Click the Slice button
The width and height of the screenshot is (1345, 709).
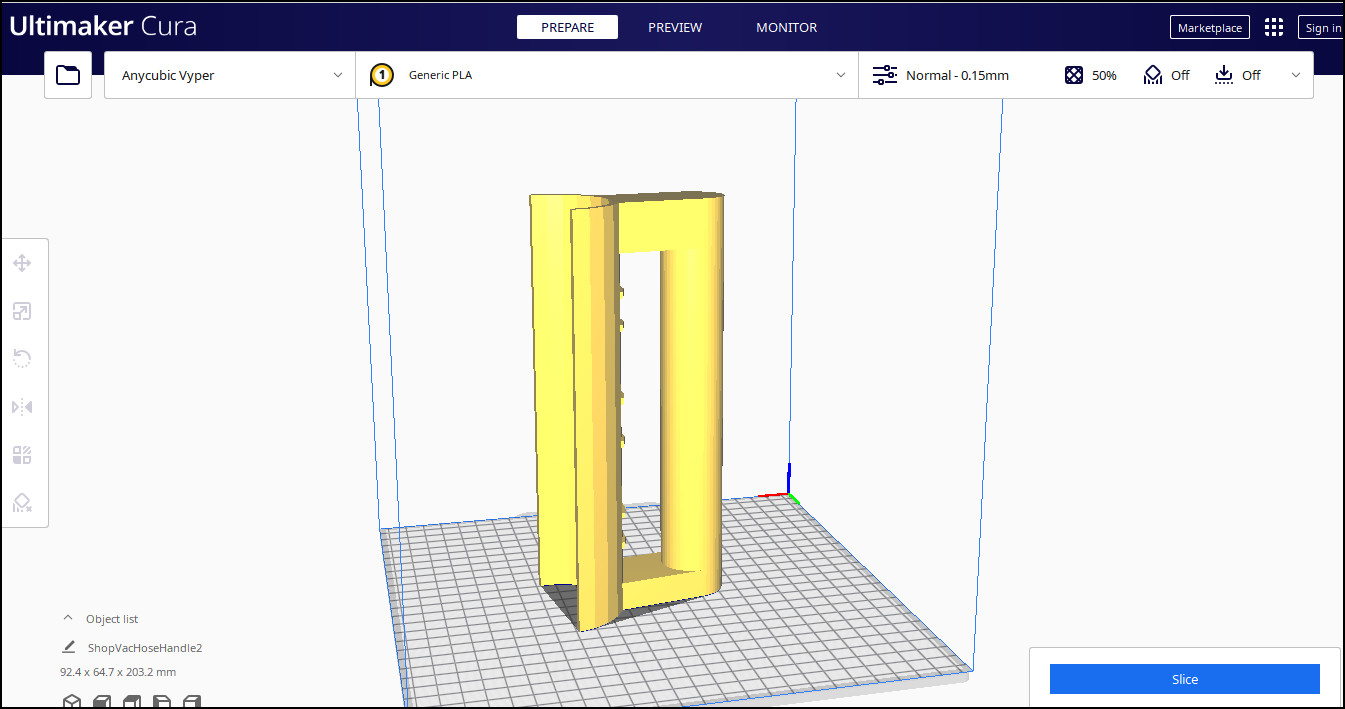1185,679
